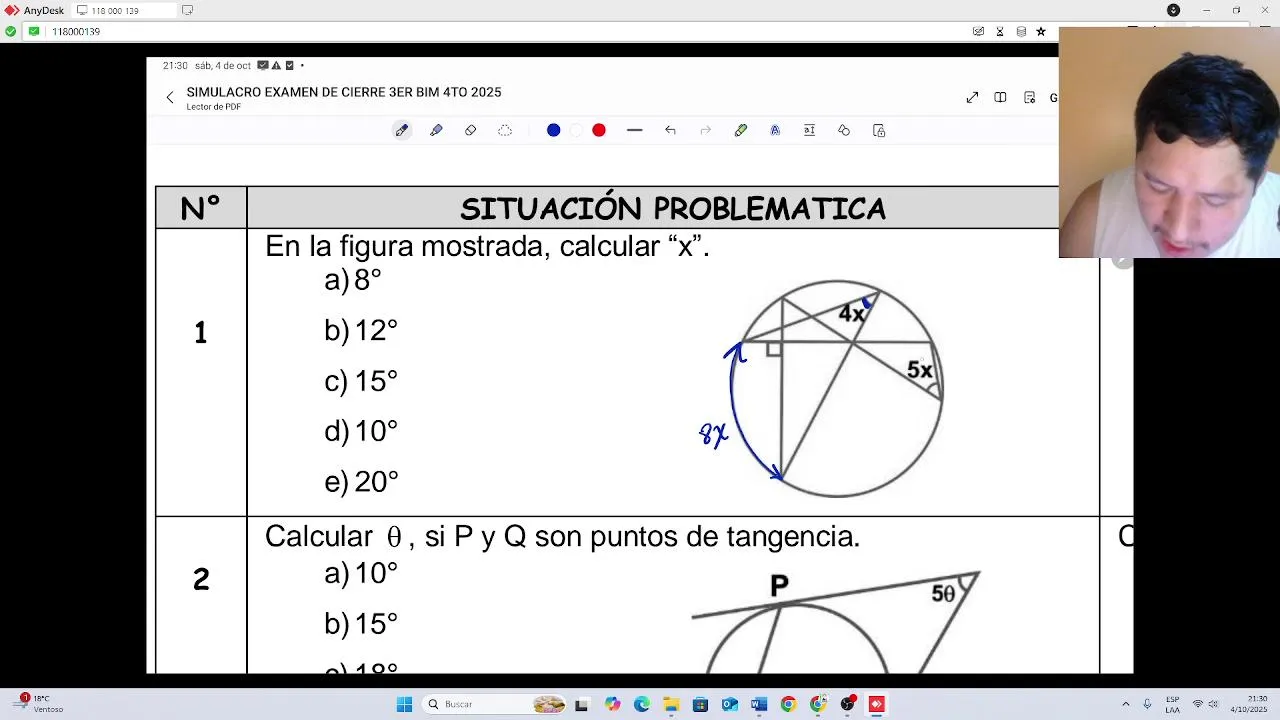Viewport: 1280px width, 720px height.
Task: Click answer option e) 20°
Action: 361,482
